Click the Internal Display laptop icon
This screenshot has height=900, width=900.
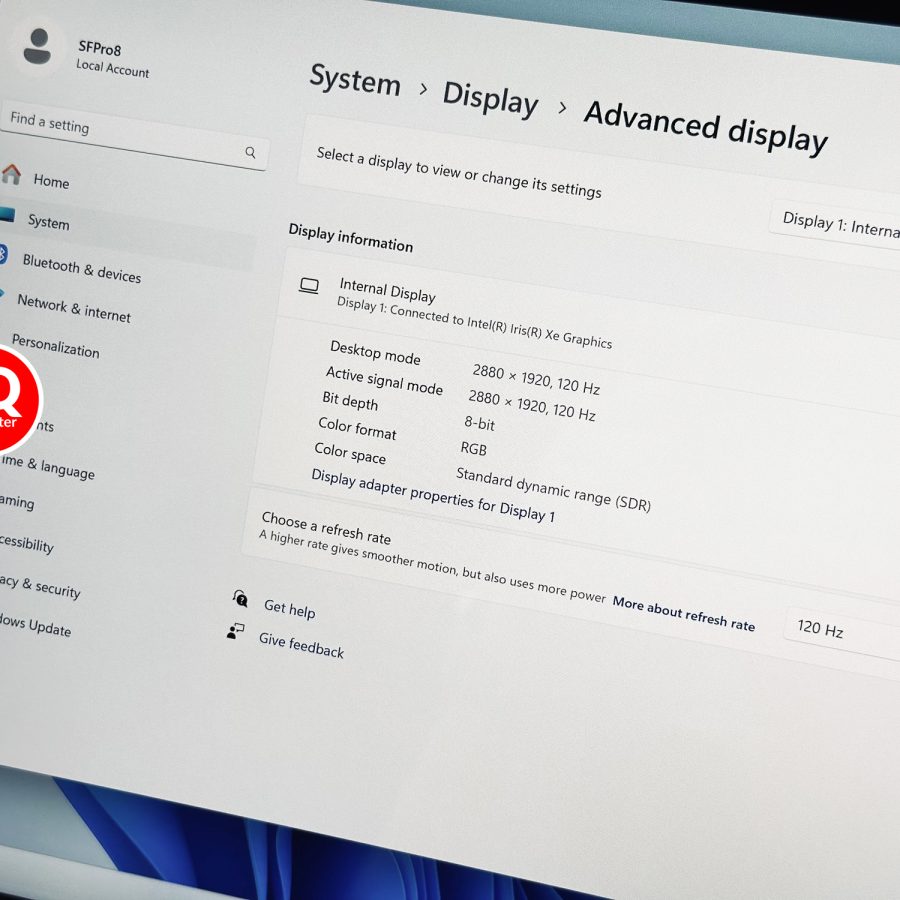pos(309,285)
